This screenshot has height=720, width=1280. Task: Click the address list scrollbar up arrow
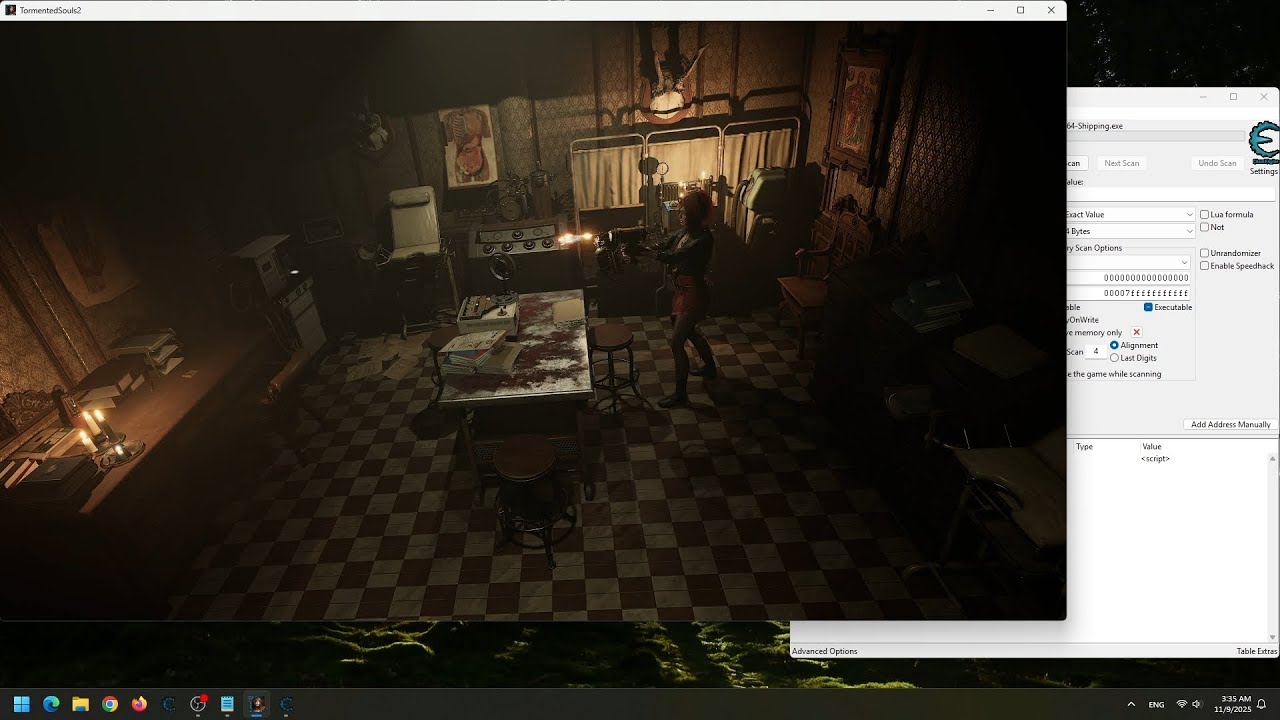[1273, 459]
